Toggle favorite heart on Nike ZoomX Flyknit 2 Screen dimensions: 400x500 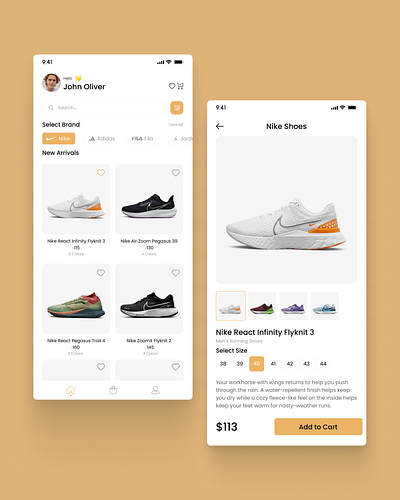point(176,273)
